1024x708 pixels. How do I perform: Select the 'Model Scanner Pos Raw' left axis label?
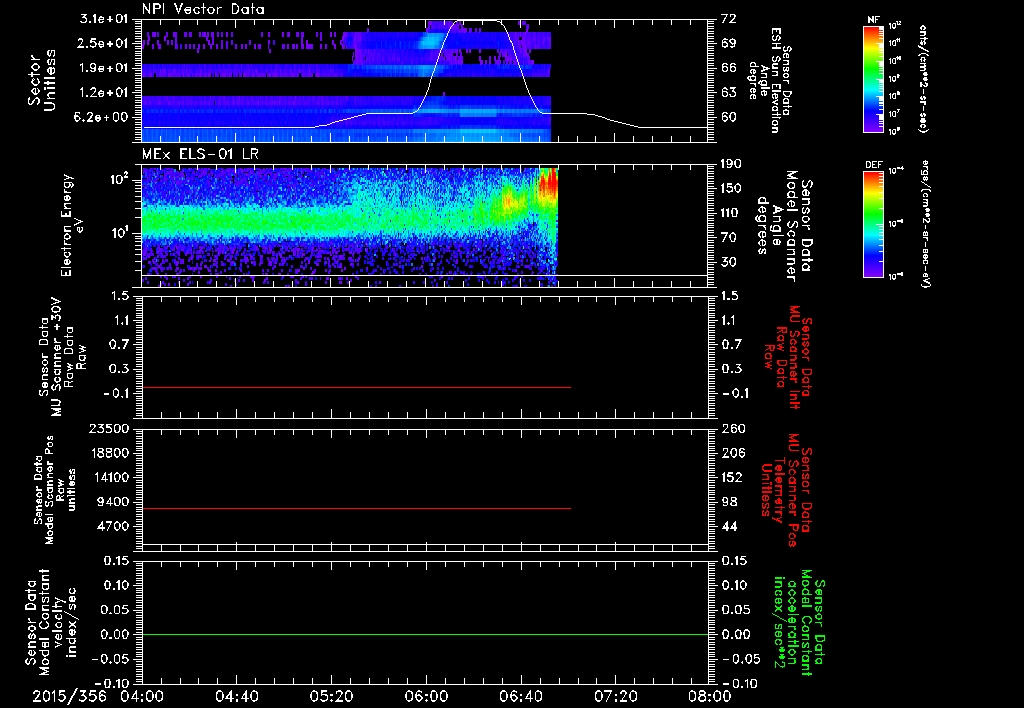click(x=55, y=490)
